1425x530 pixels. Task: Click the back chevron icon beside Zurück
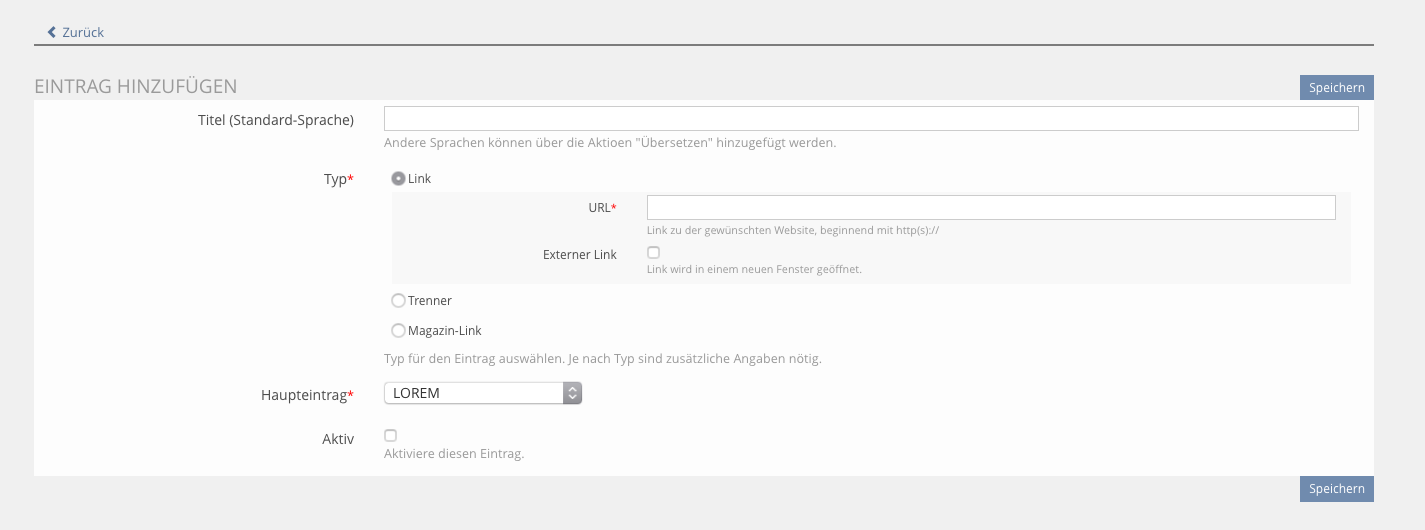[52, 32]
